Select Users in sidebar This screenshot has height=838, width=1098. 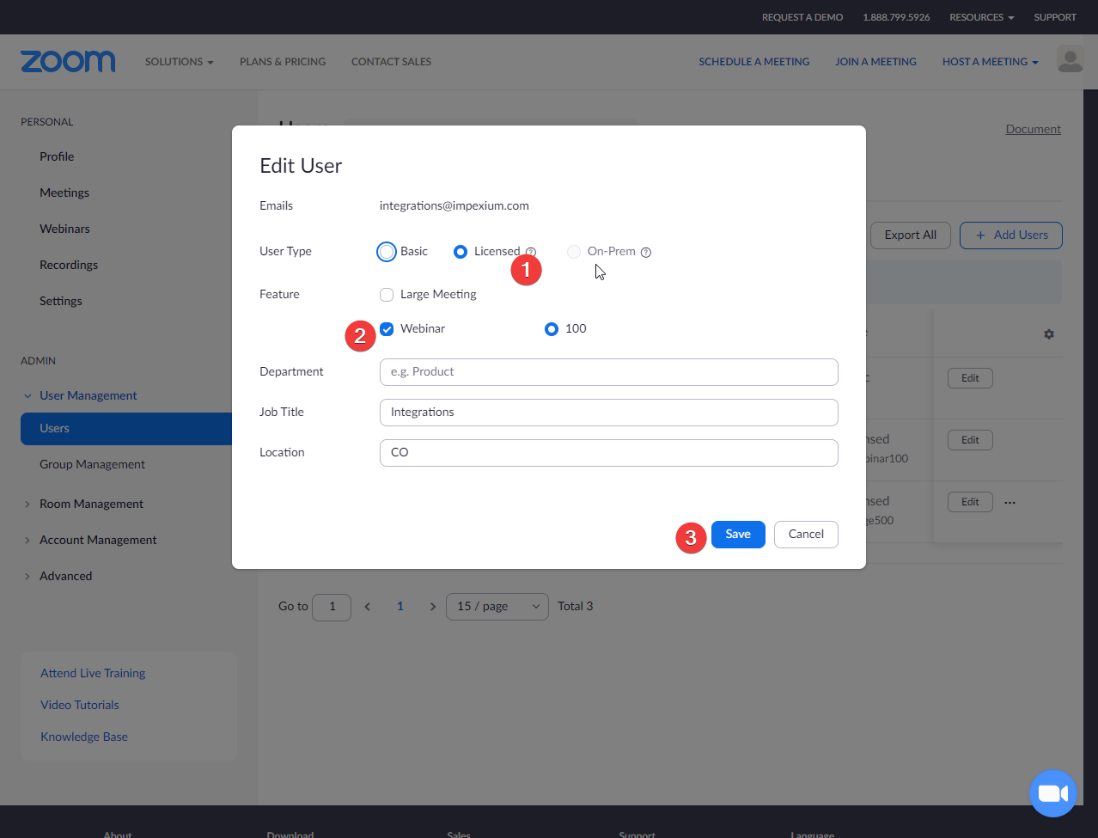(126, 428)
